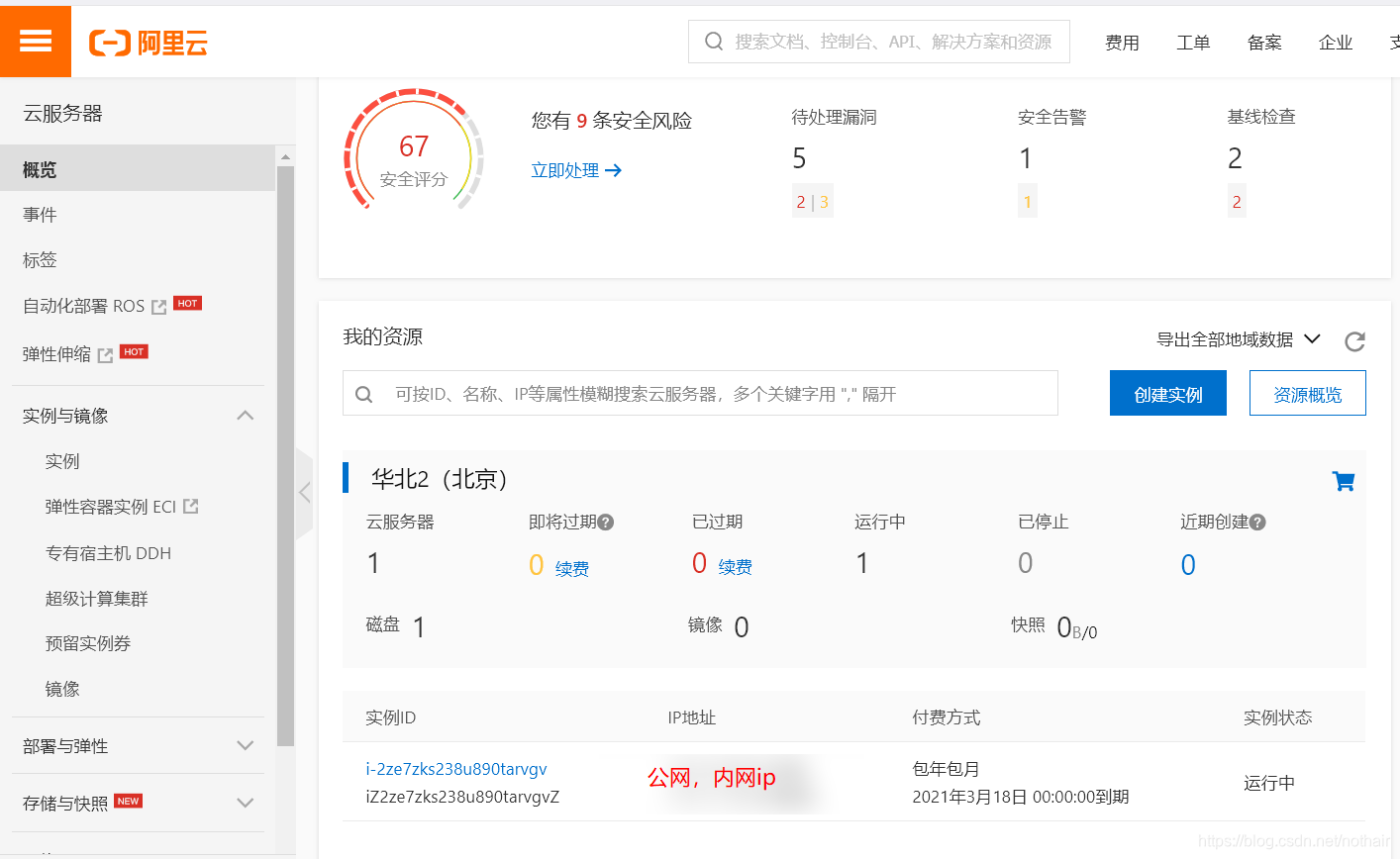
Task: Click the top search documentation input field
Action: [x=879, y=42]
